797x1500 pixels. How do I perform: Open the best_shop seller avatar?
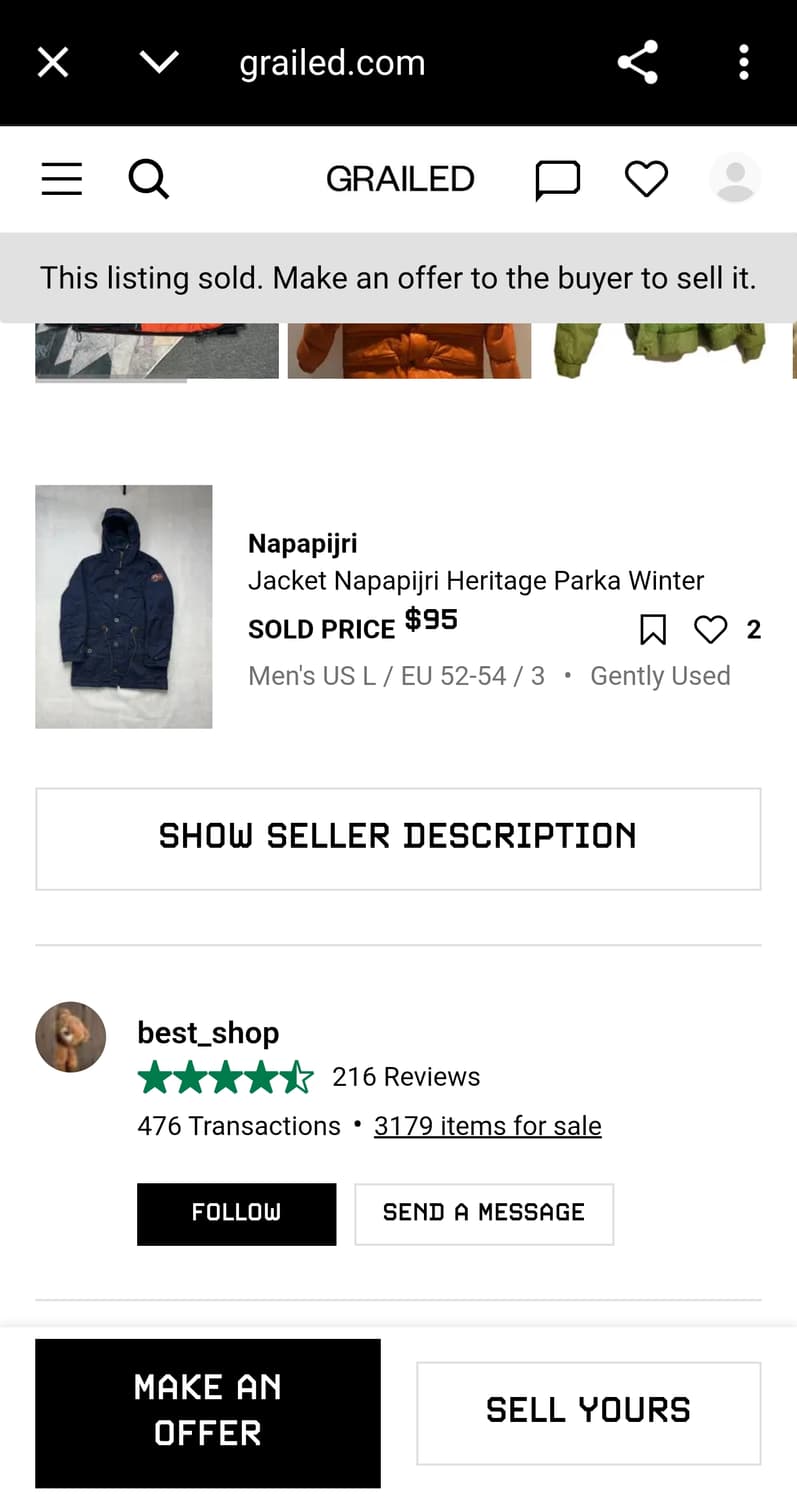pyautogui.click(x=71, y=1037)
